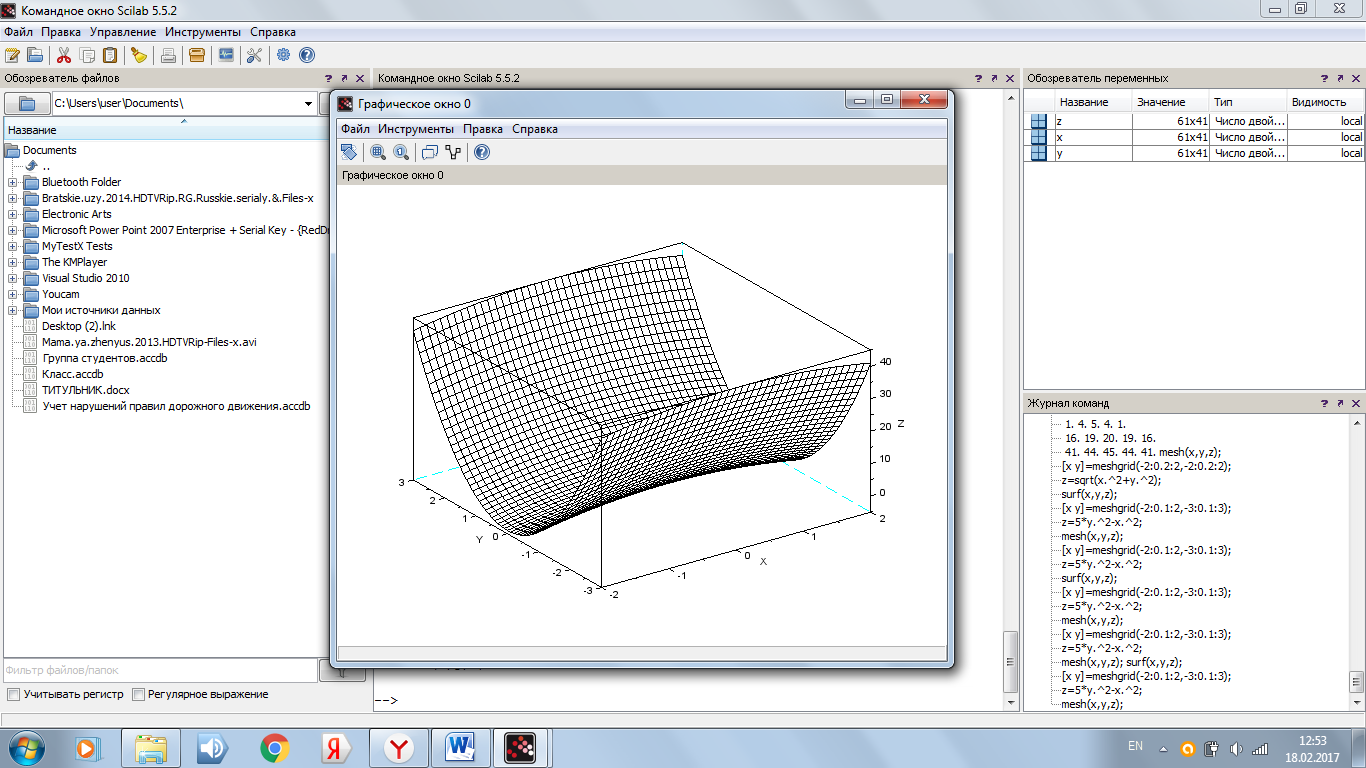Click EN language indicator in tray
1366x768 pixels.
tap(1135, 746)
